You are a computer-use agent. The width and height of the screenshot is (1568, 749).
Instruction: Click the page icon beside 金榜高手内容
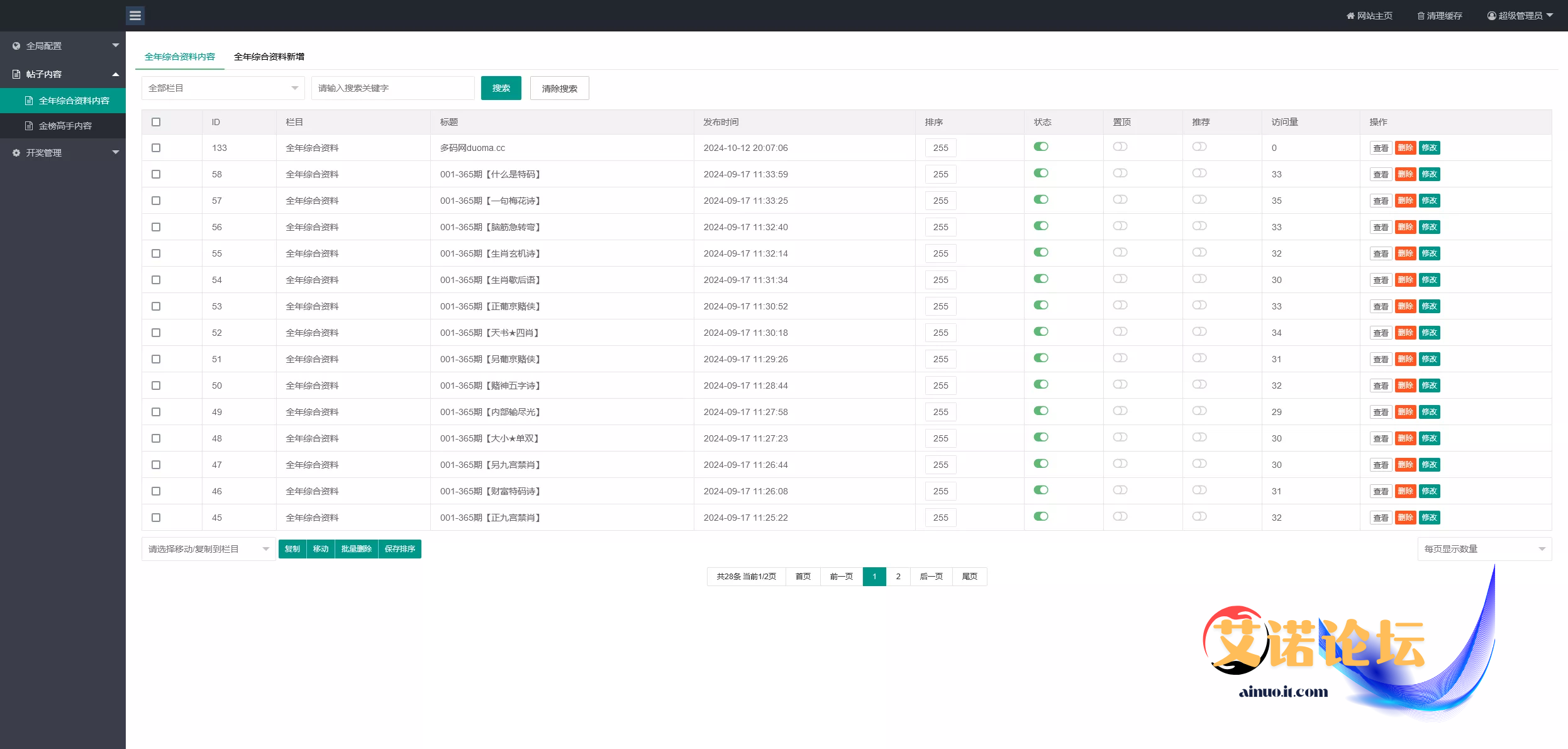[29, 126]
